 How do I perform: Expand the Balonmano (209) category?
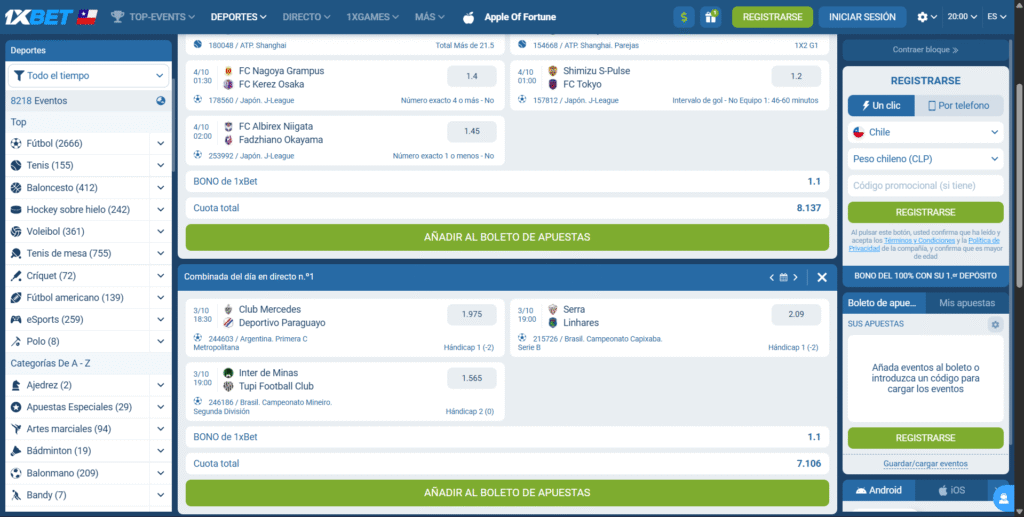pyautogui.click(x=161, y=473)
